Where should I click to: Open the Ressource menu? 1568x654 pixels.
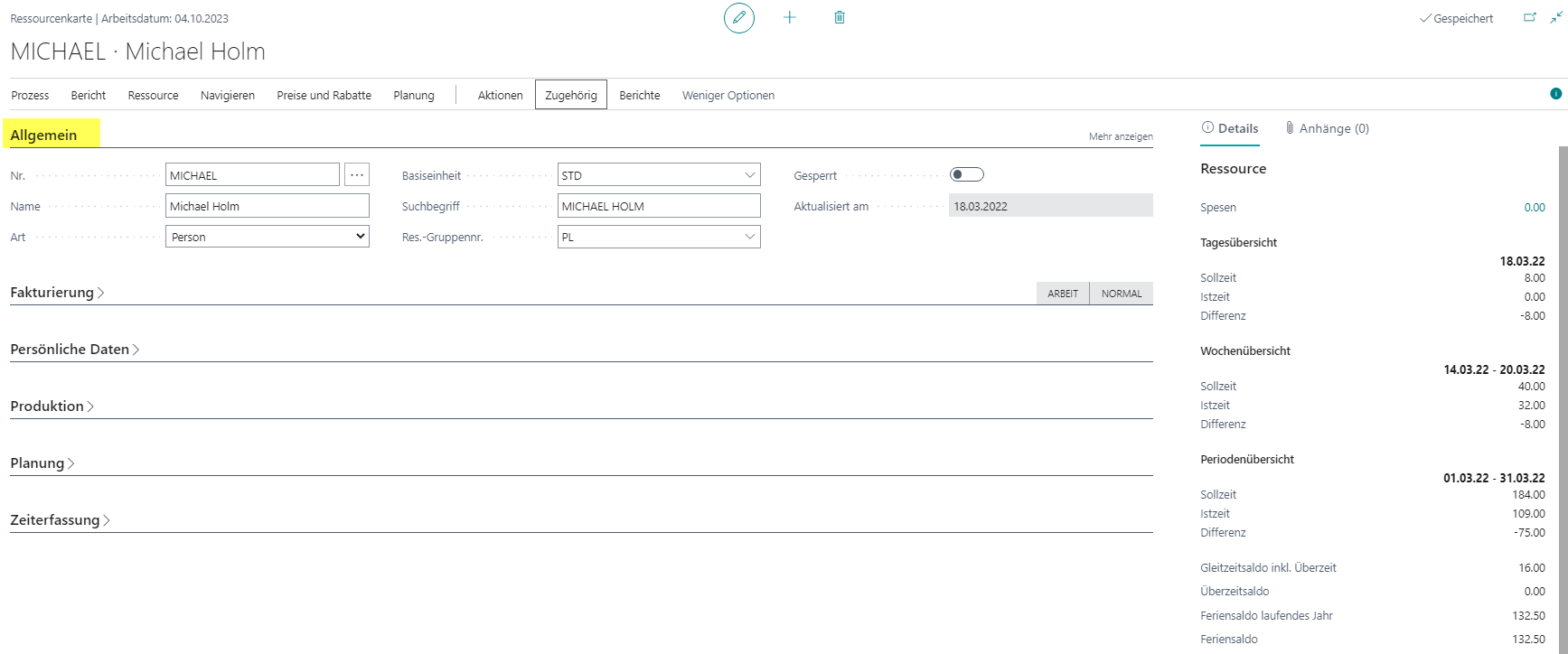coord(154,95)
